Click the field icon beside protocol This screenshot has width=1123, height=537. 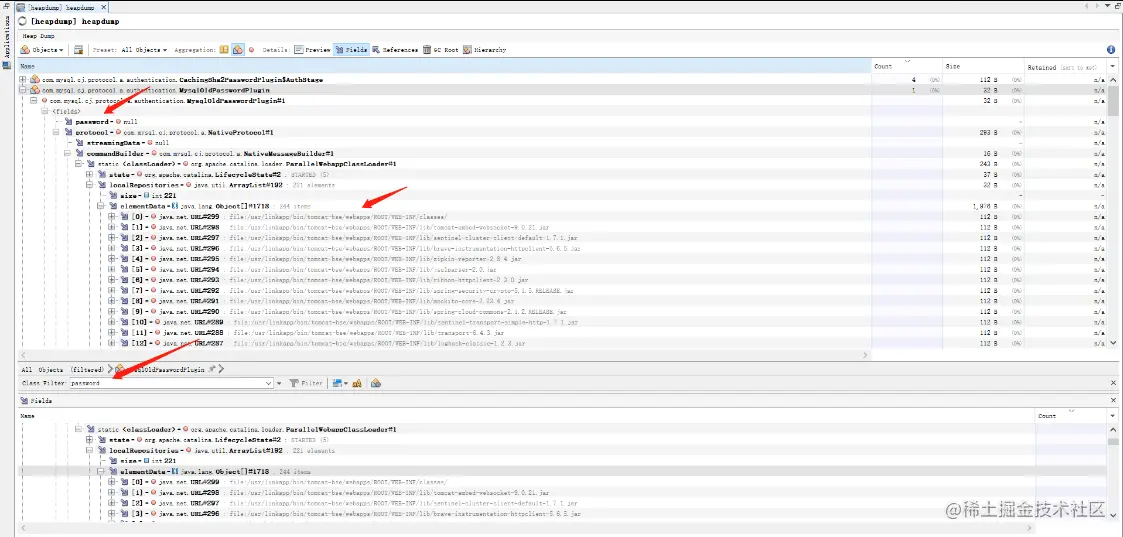(x=69, y=132)
